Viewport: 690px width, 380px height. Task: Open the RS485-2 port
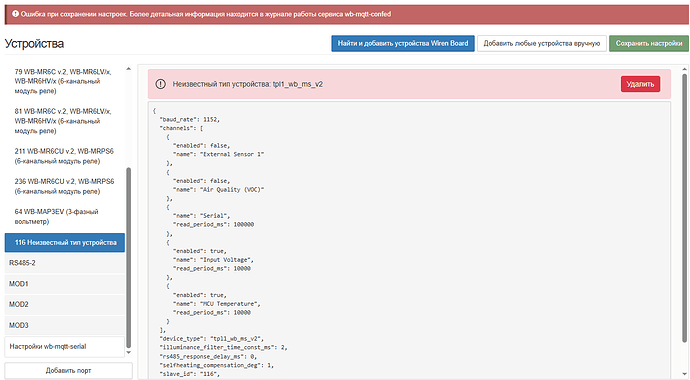(x=65, y=263)
